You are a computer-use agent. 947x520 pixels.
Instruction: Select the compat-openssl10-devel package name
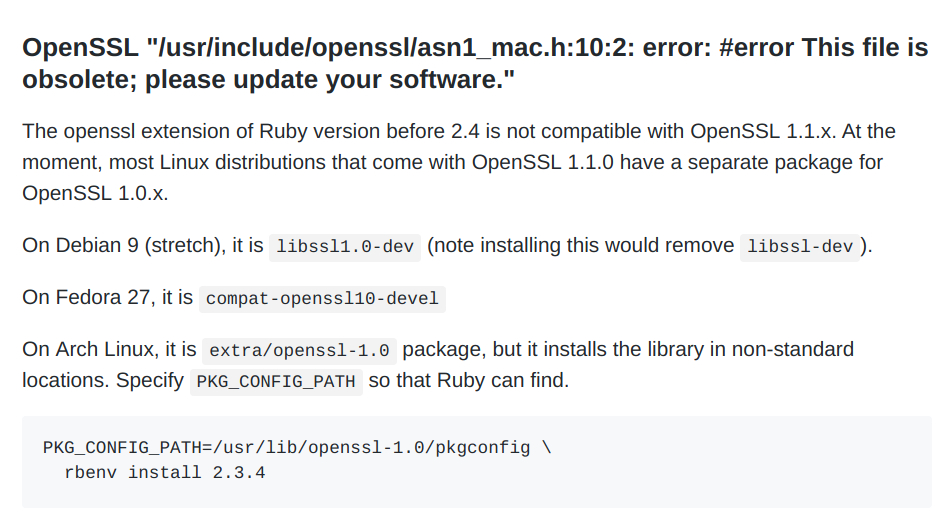point(323,299)
